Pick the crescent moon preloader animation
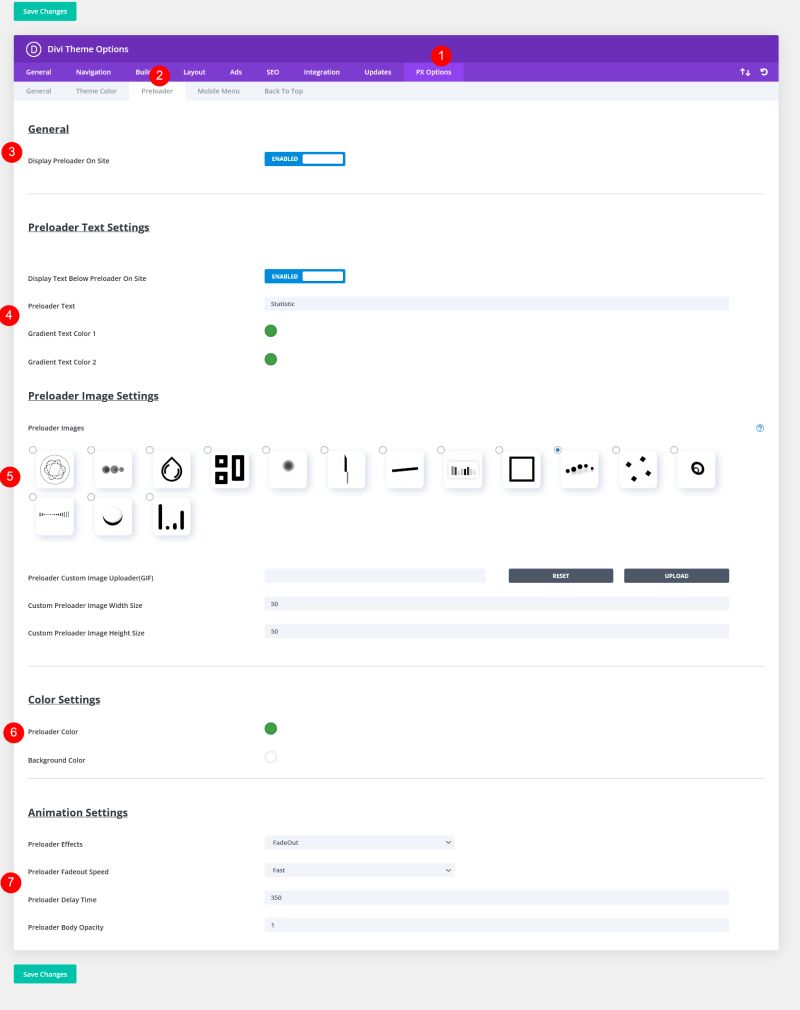This screenshot has width=800, height=1010. (x=112, y=516)
